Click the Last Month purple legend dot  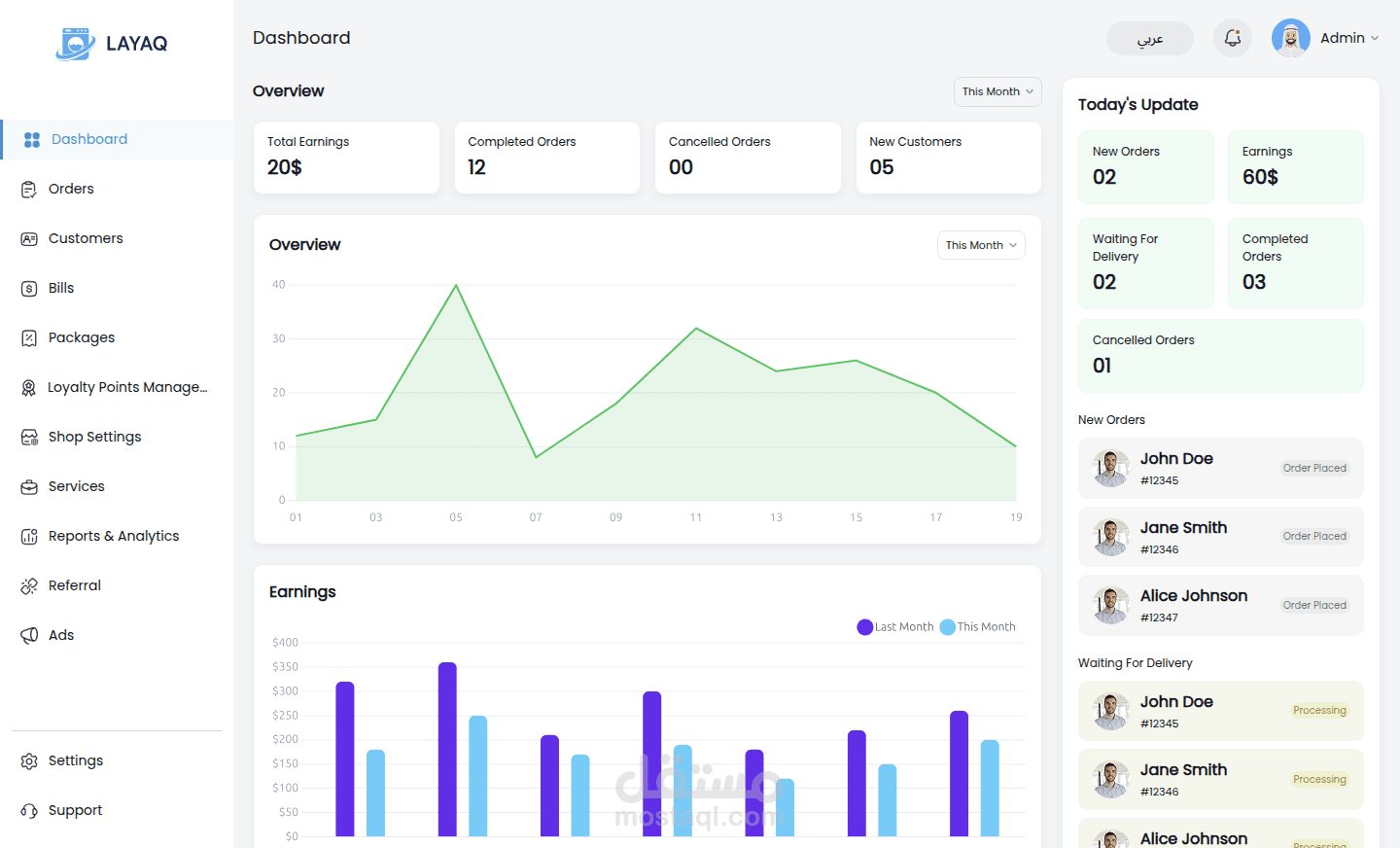point(865,627)
